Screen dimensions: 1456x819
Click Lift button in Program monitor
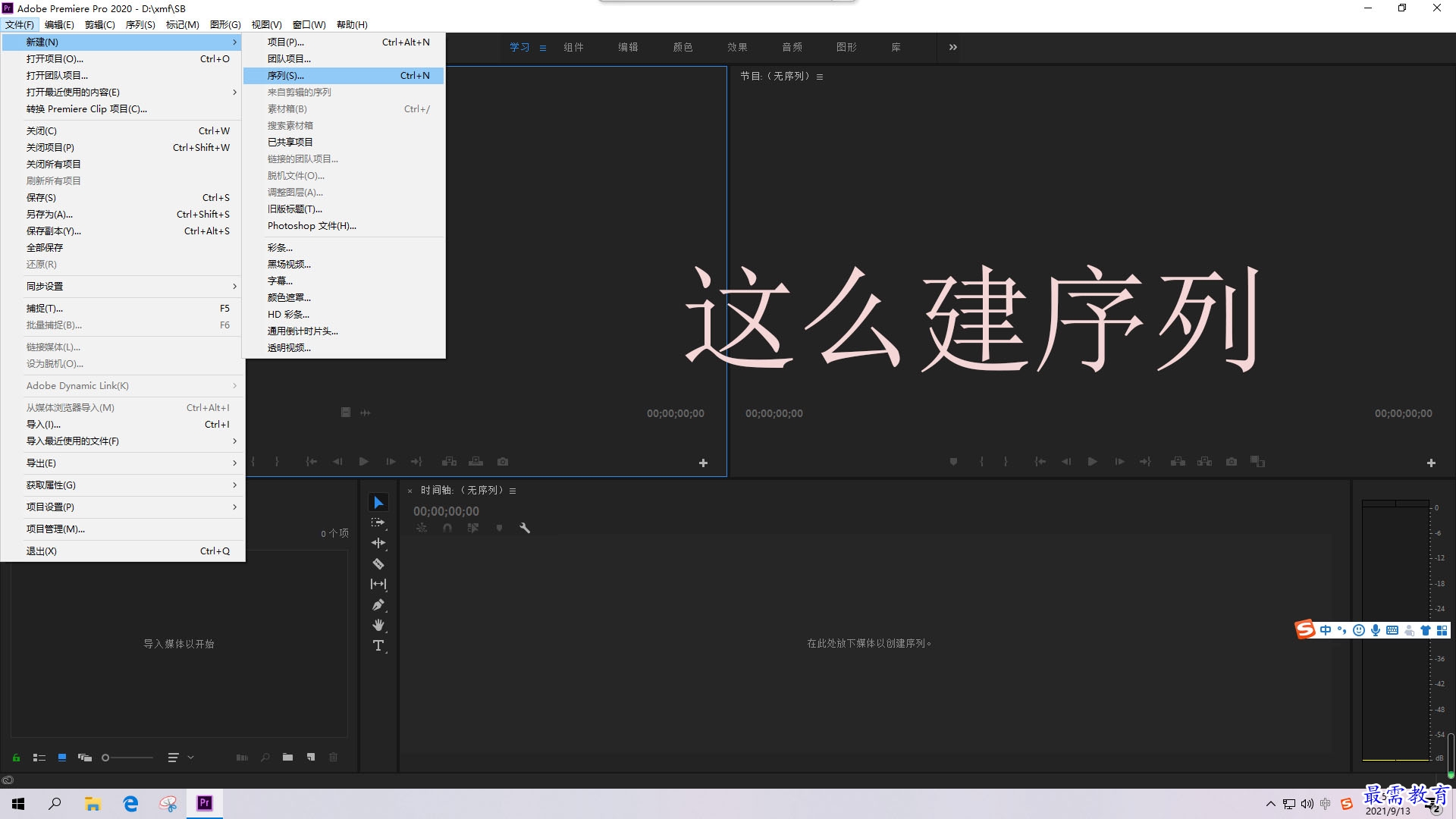(x=1178, y=462)
